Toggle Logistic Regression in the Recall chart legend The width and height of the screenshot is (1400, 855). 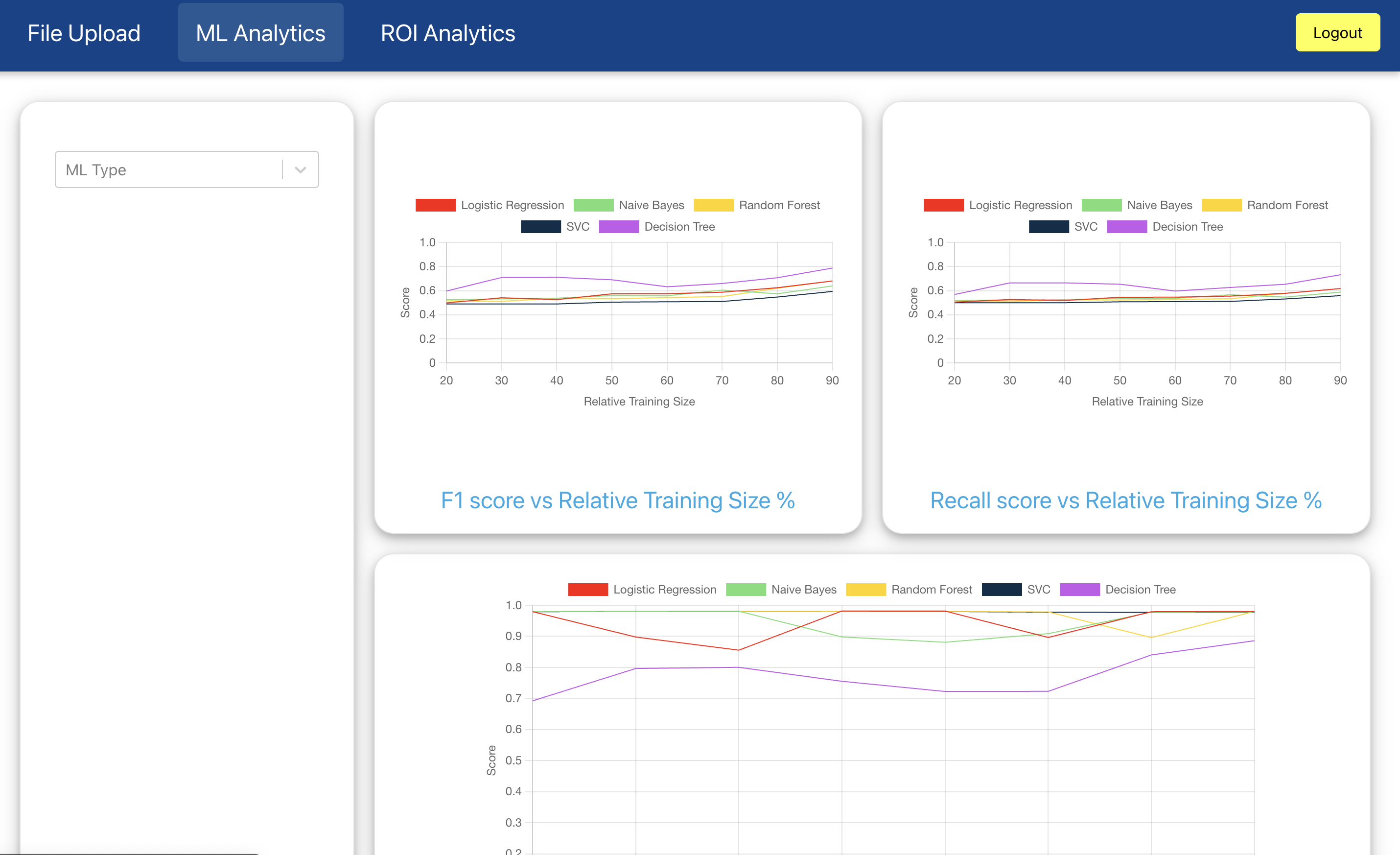coord(998,205)
